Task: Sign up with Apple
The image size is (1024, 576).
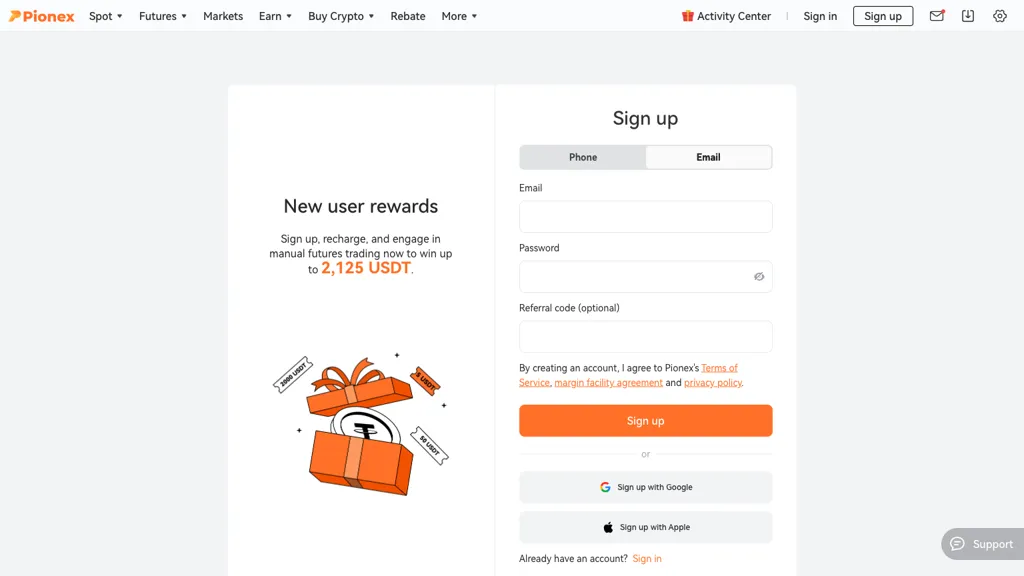Action: pos(646,527)
